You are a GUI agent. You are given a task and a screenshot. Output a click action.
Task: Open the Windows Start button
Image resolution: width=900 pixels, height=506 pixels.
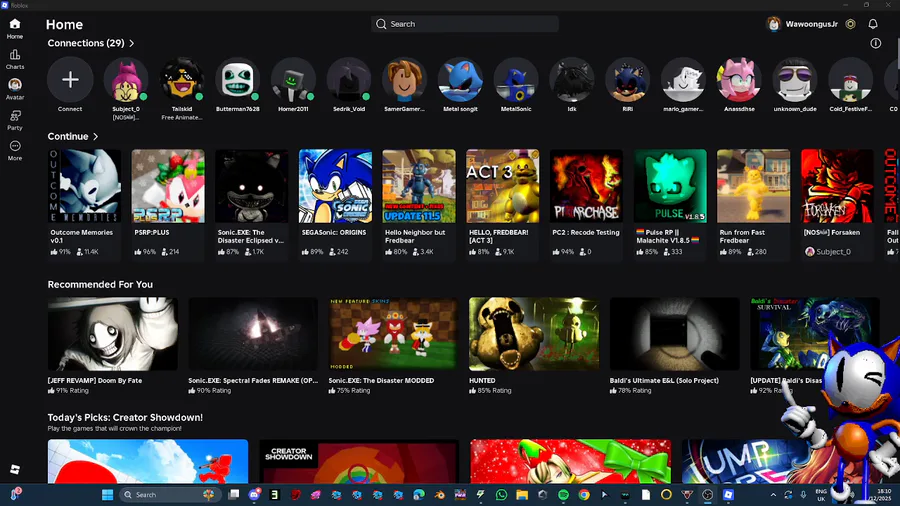107,495
